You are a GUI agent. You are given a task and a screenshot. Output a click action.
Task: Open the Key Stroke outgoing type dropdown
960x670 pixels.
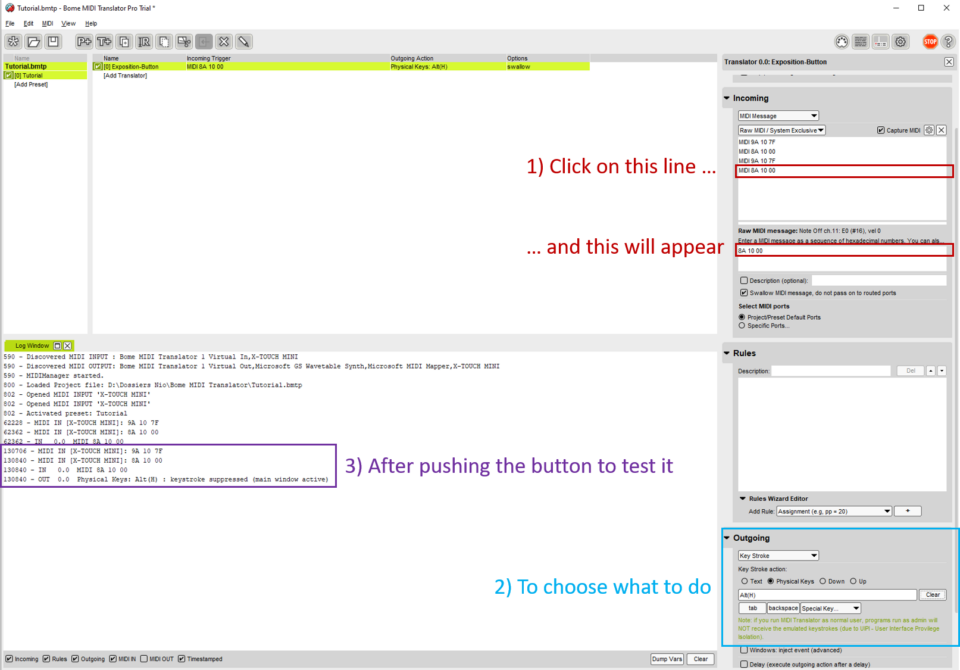pos(778,556)
